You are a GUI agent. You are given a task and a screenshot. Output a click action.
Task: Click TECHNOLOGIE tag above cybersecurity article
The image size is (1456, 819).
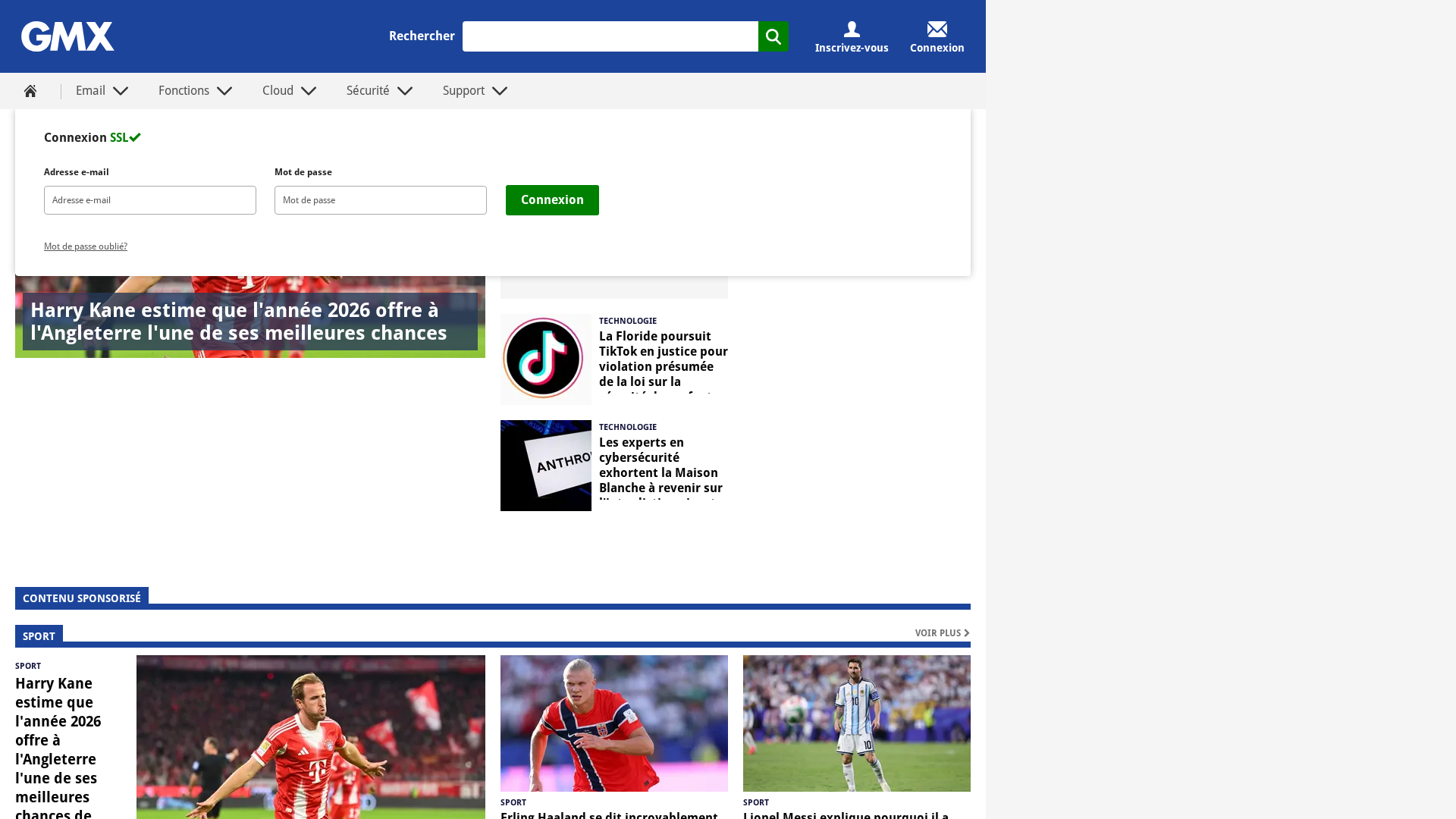pyautogui.click(x=628, y=427)
